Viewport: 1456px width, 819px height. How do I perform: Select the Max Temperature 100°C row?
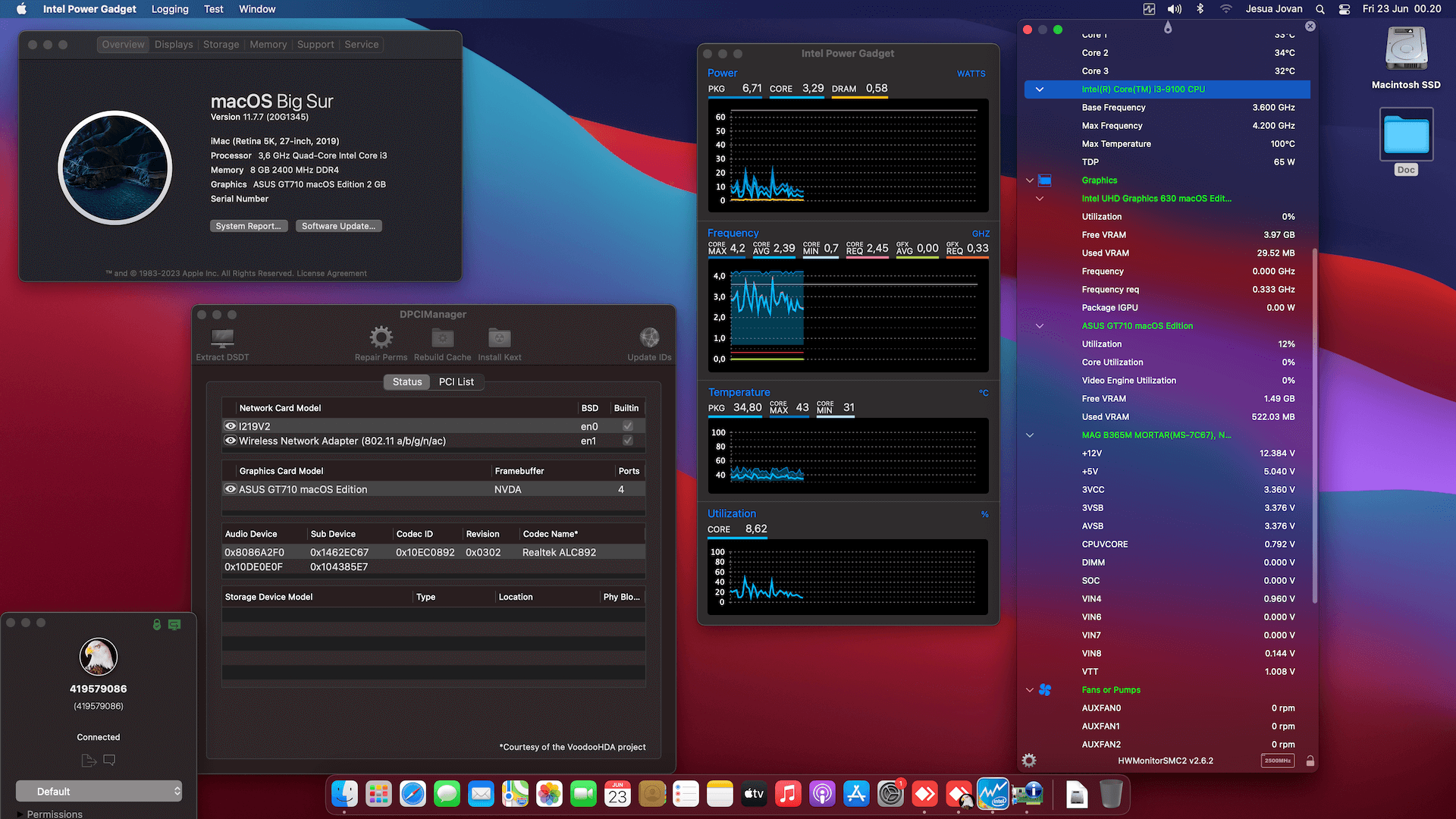click(x=1167, y=144)
